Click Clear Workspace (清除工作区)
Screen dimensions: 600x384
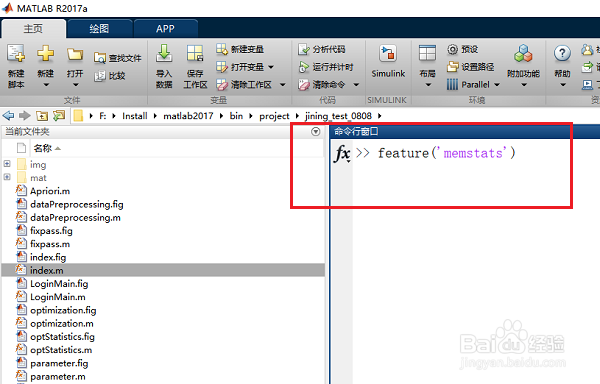pyautogui.click(x=243, y=85)
